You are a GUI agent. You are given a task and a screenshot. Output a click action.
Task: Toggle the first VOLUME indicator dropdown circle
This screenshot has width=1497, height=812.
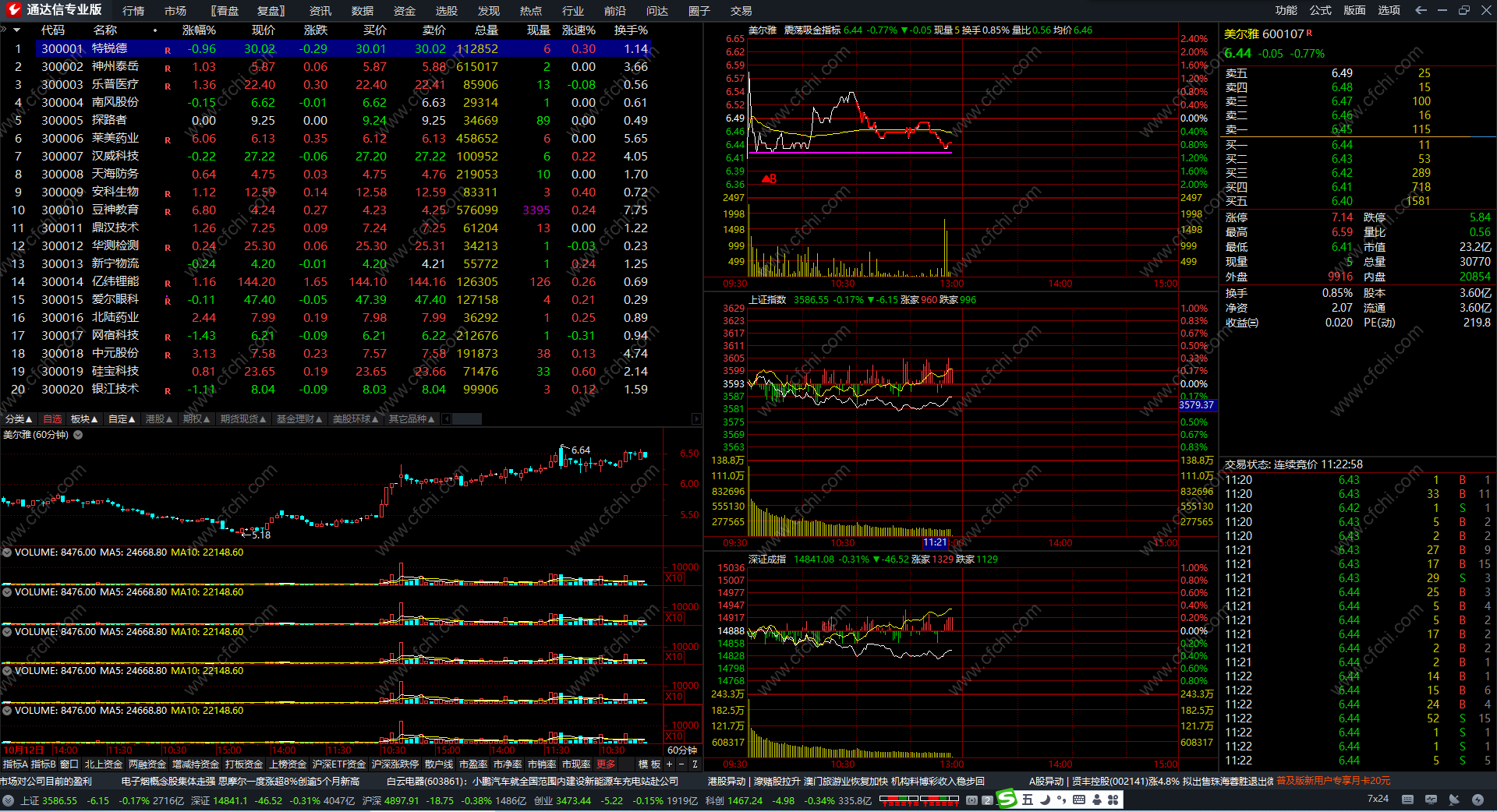pos(7,553)
